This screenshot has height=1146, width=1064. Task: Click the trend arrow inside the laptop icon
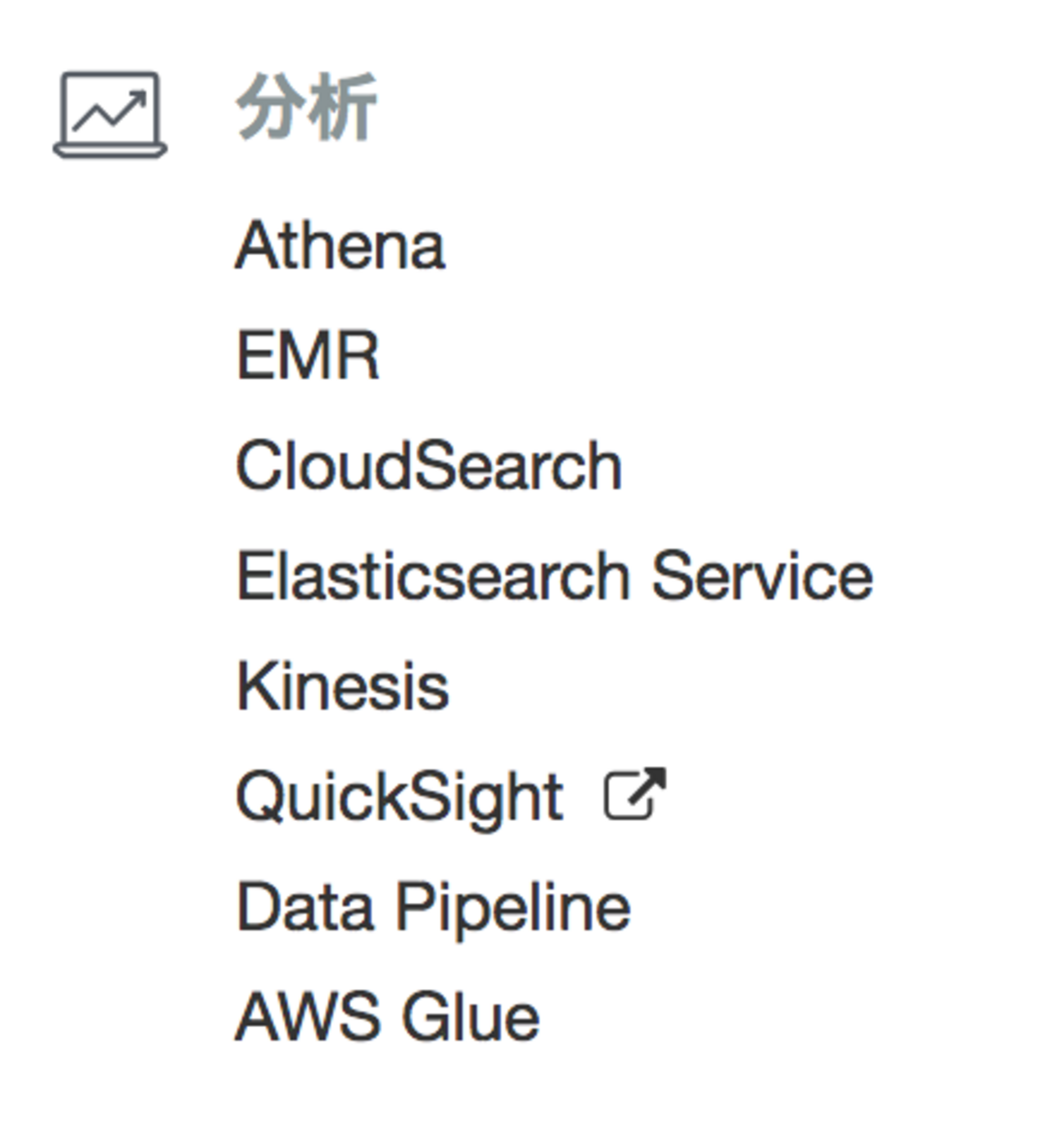click(x=110, y=110)
